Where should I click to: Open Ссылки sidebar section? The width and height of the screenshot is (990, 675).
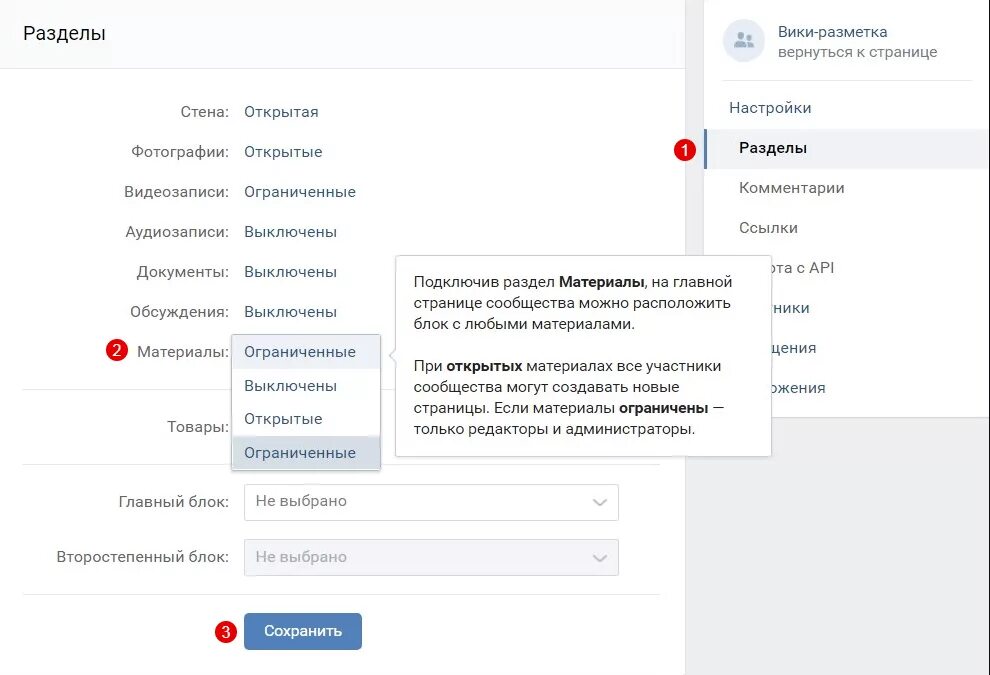768,228
